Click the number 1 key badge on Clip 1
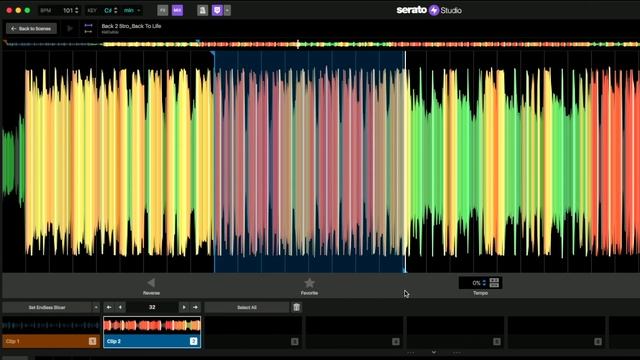Image resolution: width=640 pixels, height=360 pixels. (92, 341)
